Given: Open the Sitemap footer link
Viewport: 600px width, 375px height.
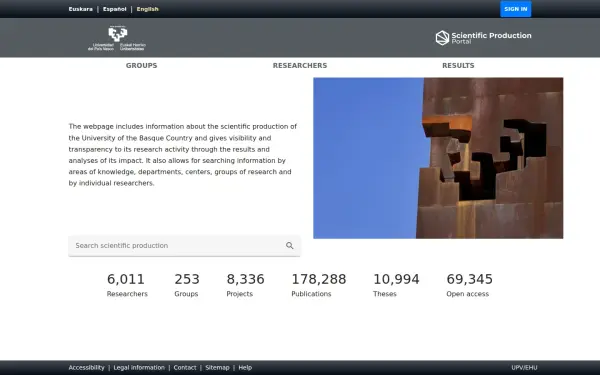Looking at the screenshot, I should click(x=217, y=368).
